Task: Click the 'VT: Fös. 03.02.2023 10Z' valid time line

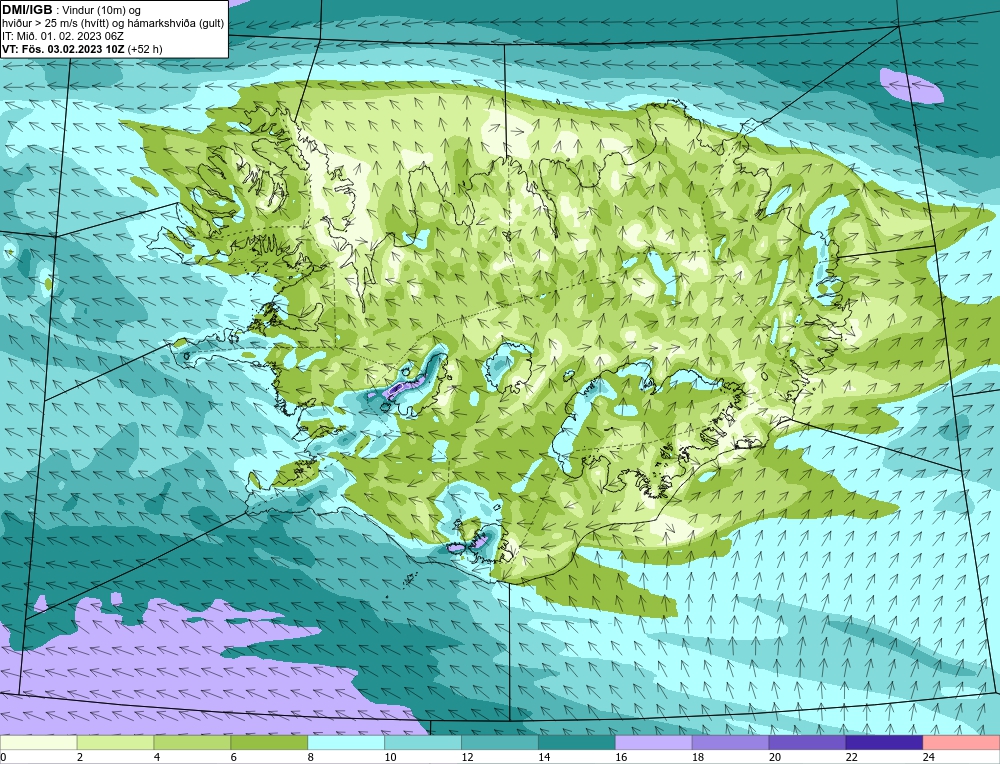Action: (82, 49)
